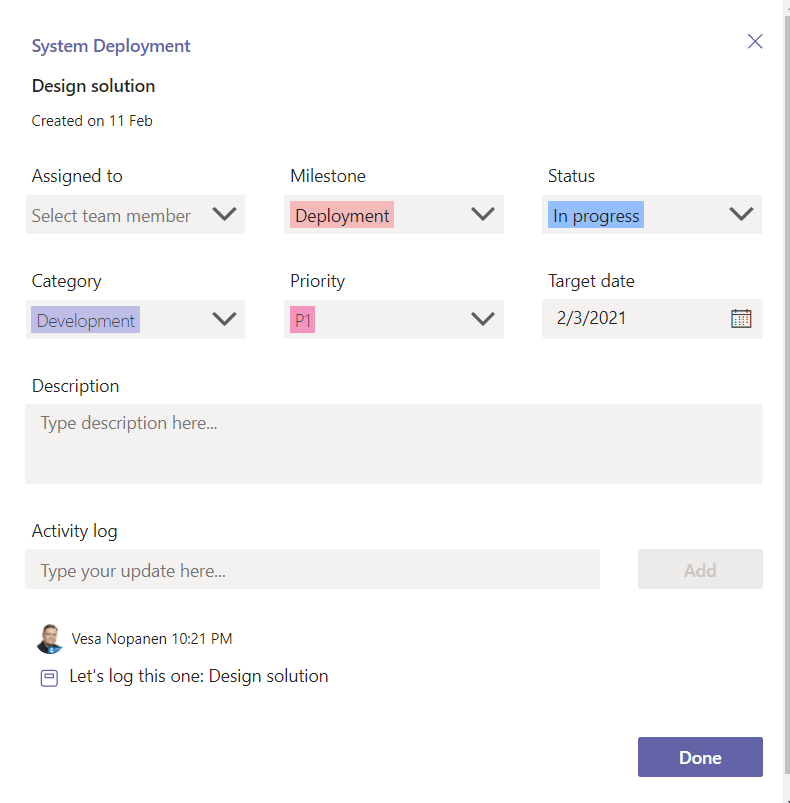Screen dimensions: 790x803
Task: Click the blue In progress status tag
Action: click(596, 216)
